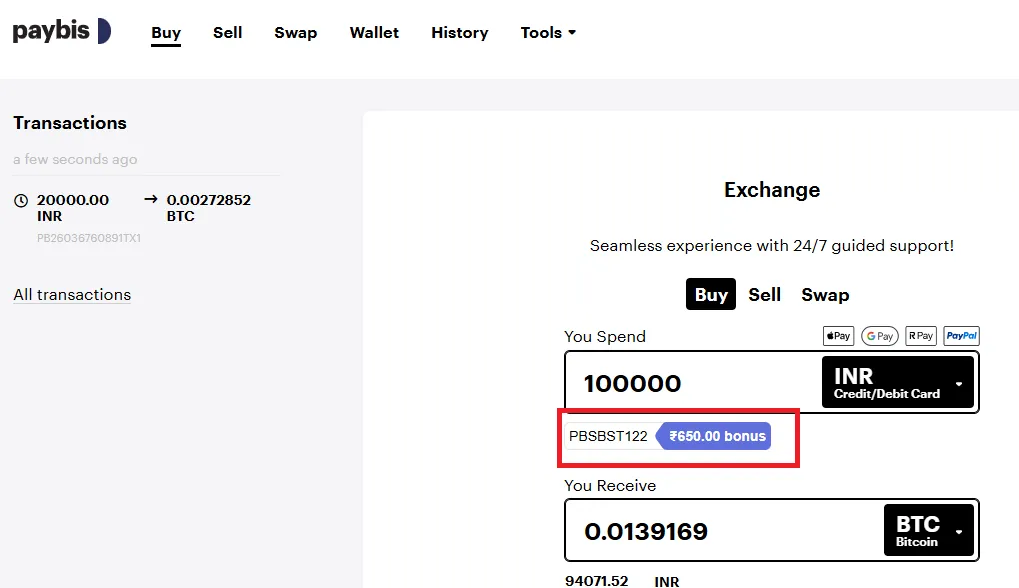Click the Paybis logo
Screen dimensions: 1019x588
[x=61, y=32]
